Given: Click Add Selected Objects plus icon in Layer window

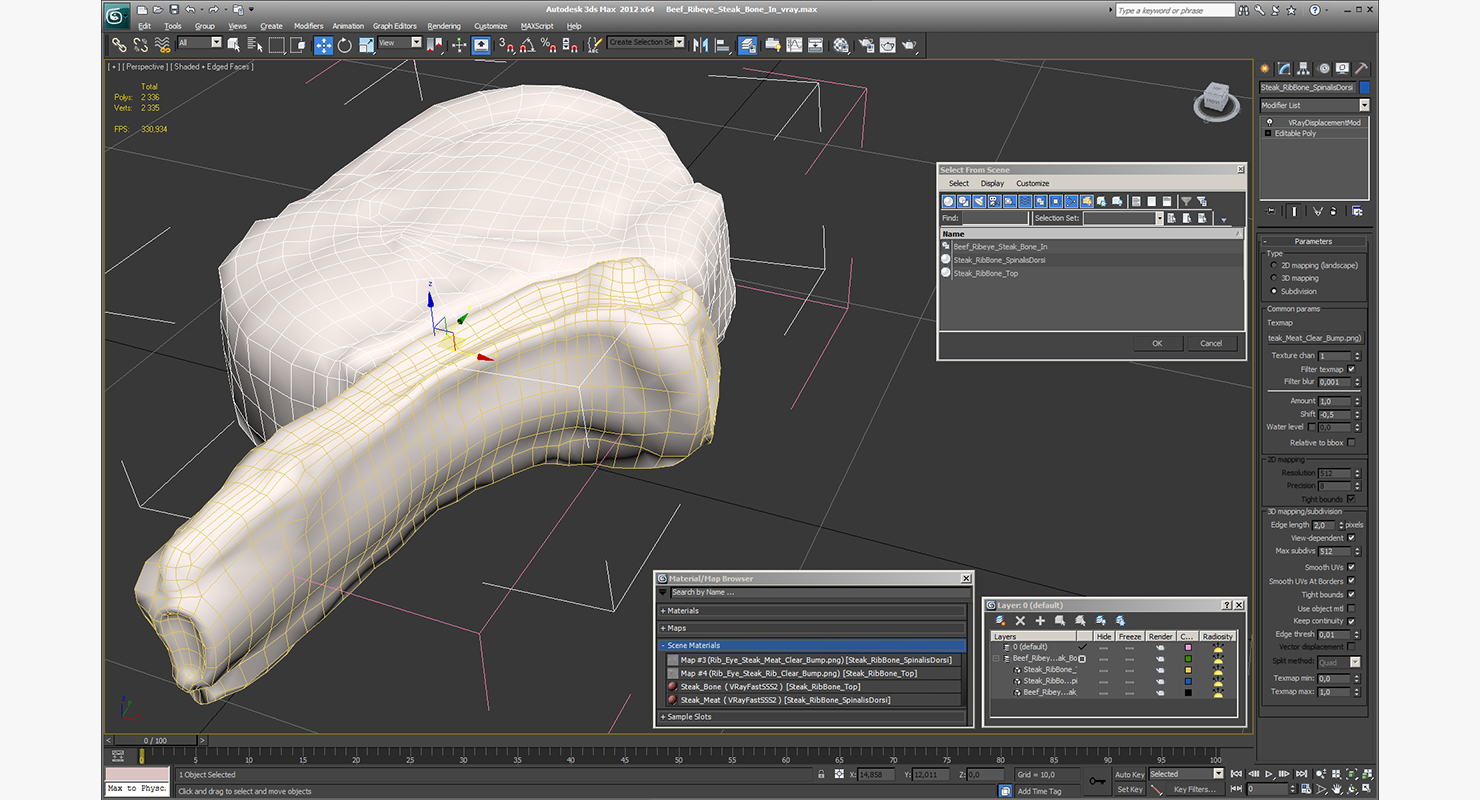Looking at the screenshot, I should point(1040,621).
